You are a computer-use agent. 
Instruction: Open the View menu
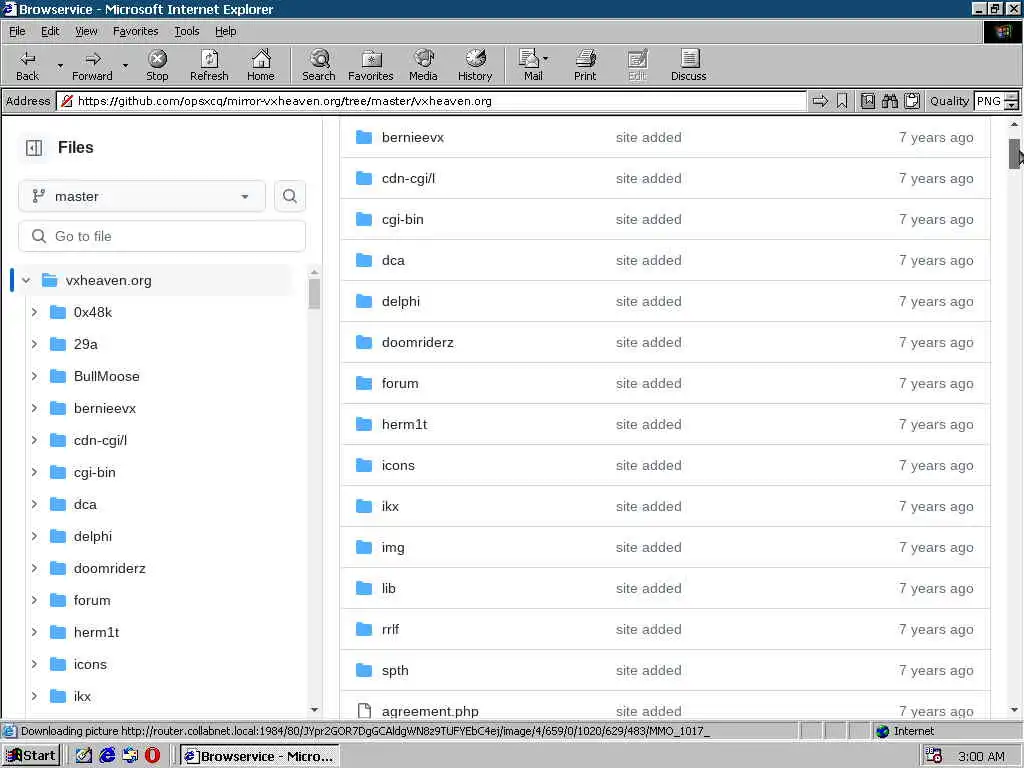(x=86, y=31)
